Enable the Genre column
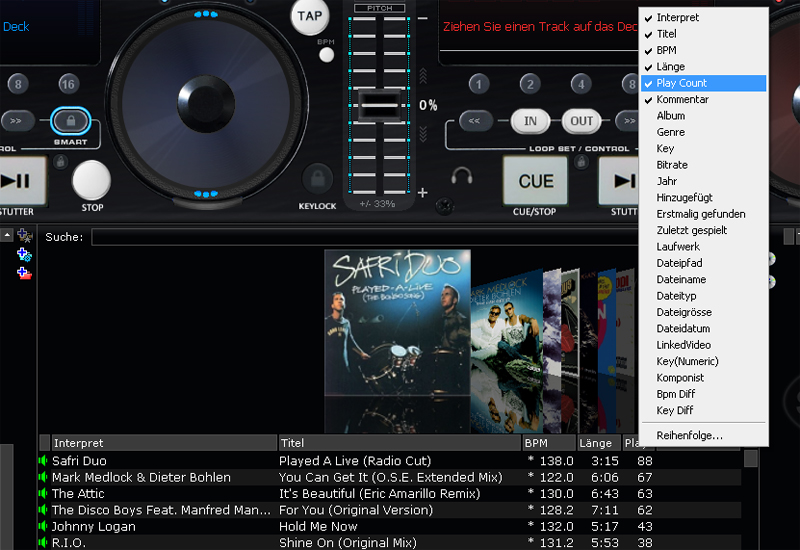Screen dimensions: 800x550 pos(704,132)
